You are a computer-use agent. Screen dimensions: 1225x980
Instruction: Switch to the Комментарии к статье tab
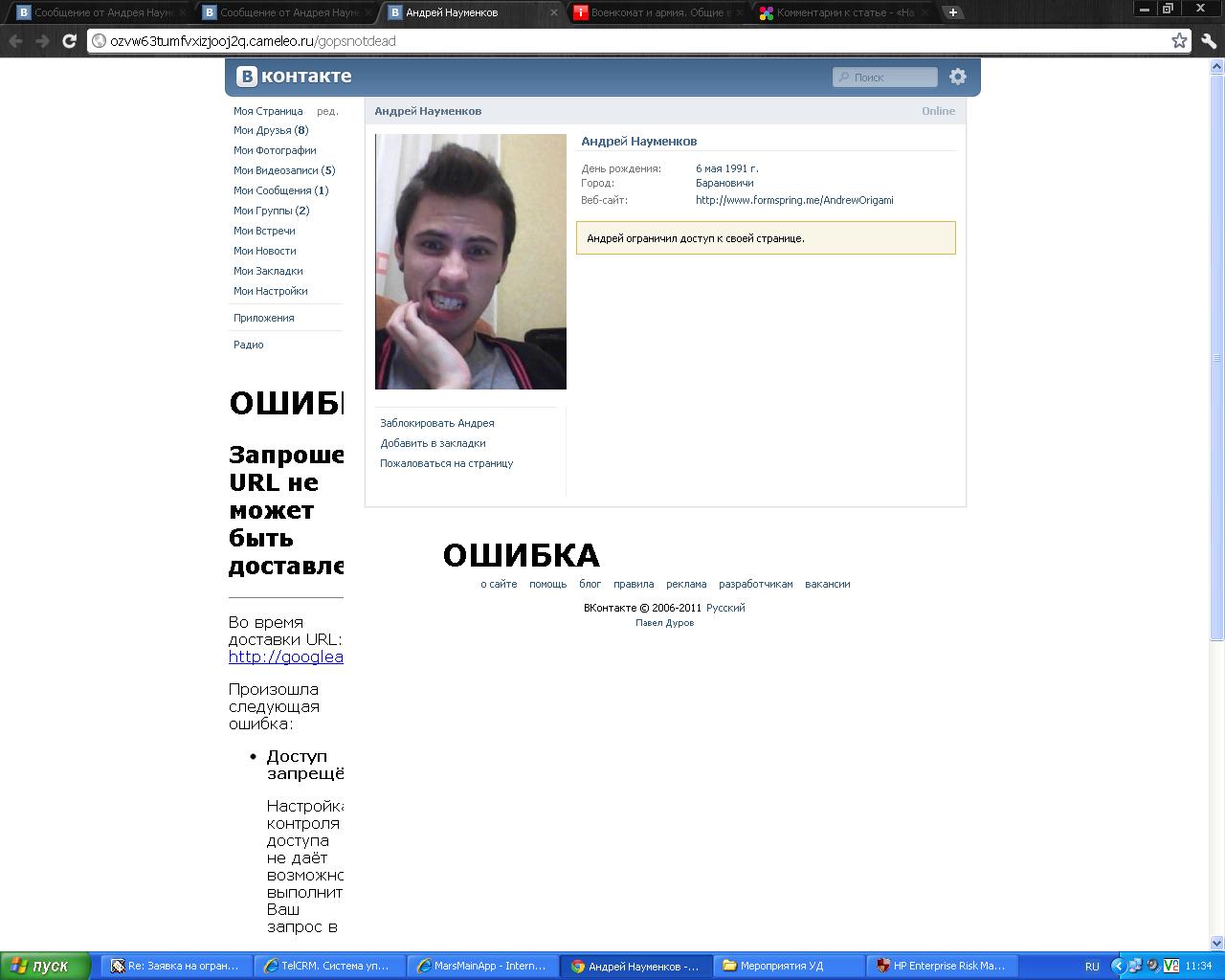pyautogui.click(x=842, y=12)
